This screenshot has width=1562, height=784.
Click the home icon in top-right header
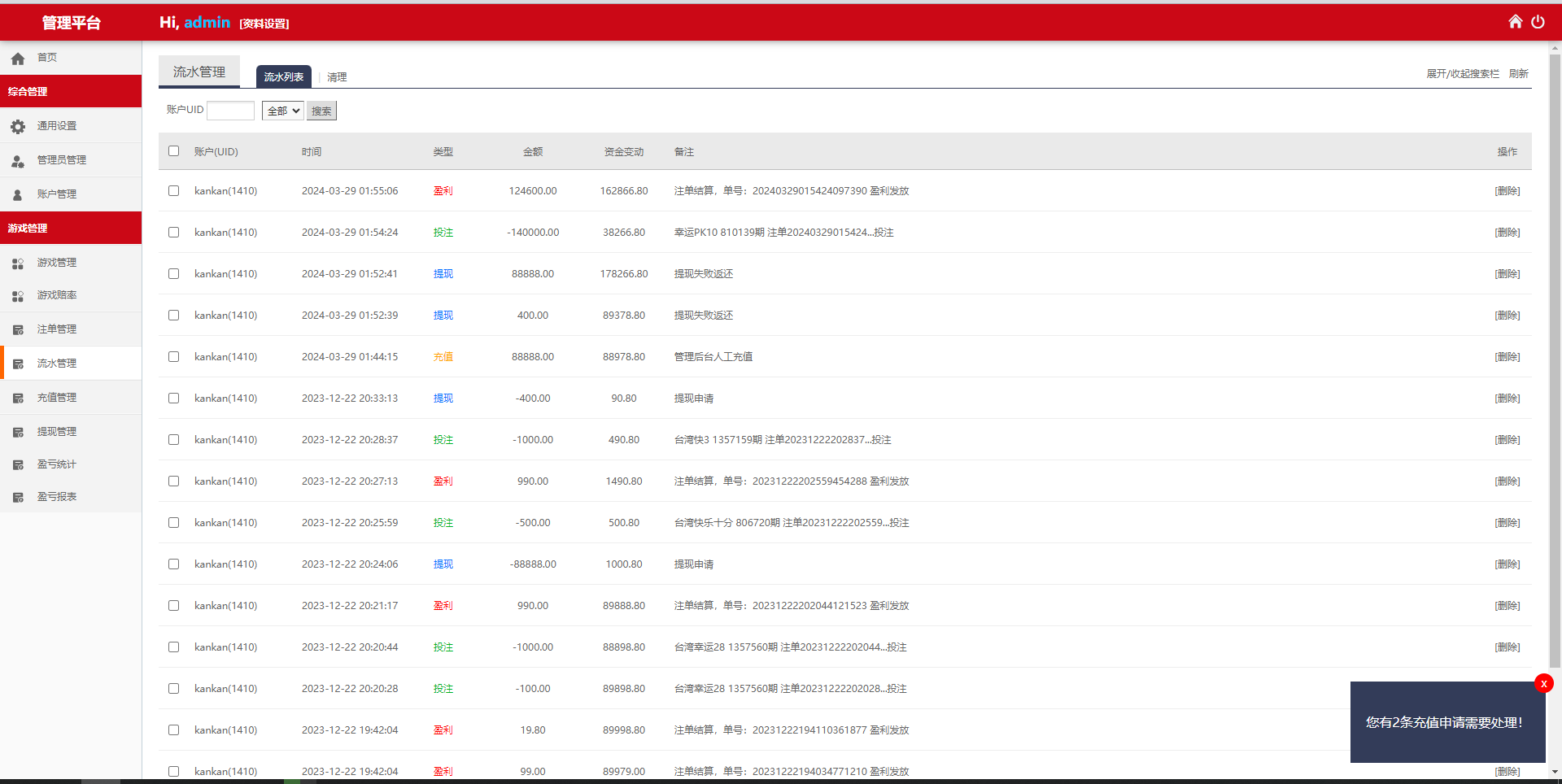pos(1515,22)
